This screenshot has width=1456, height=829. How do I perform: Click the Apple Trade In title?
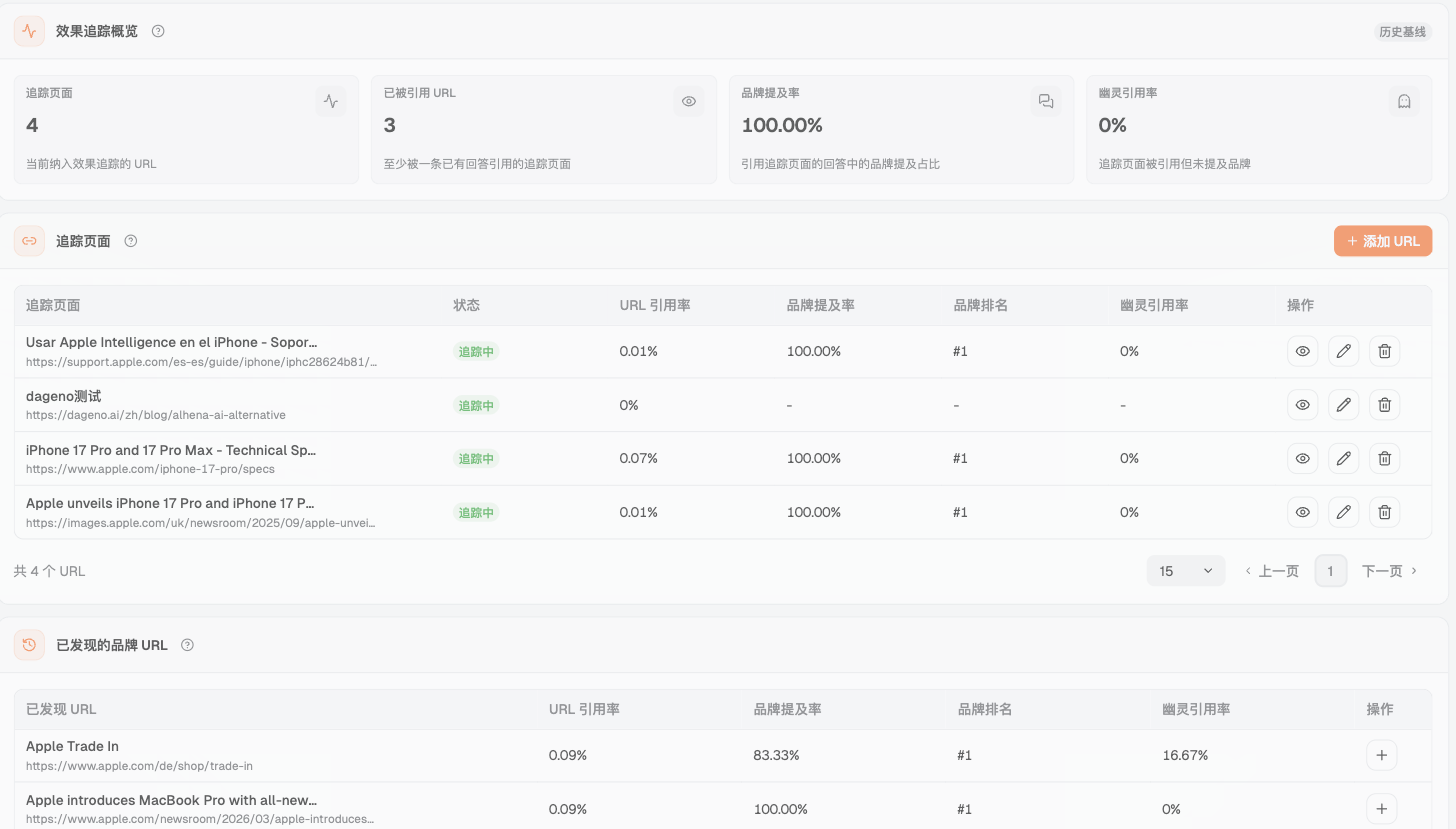[x=72, y=746]
